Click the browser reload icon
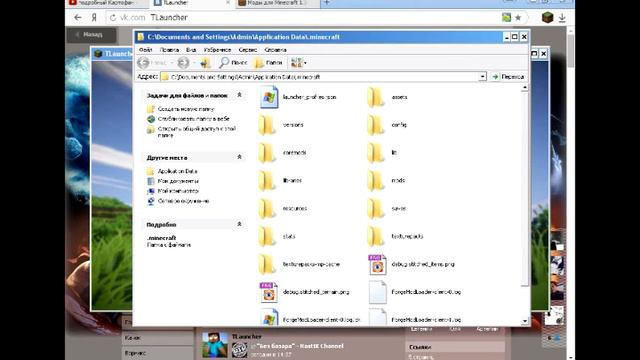This screenshot has width=640, height=360. [113, 18]
